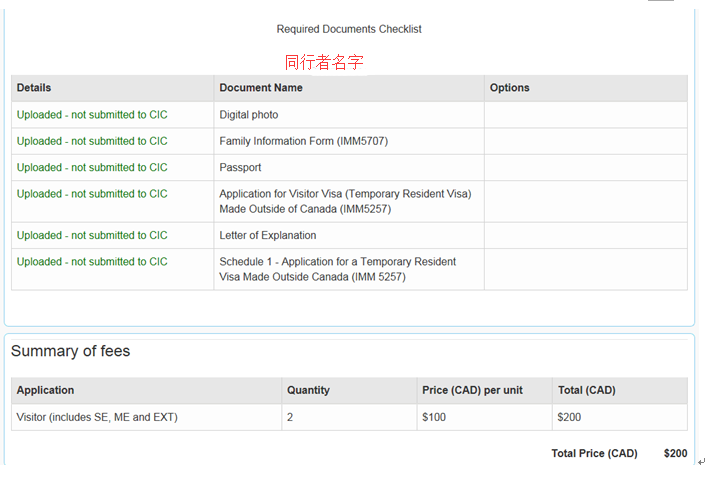This screenshot has height=483, width=708.
Task: Select Schedule 1 Temporary Resident Visa entry
Action: point(338,269)
